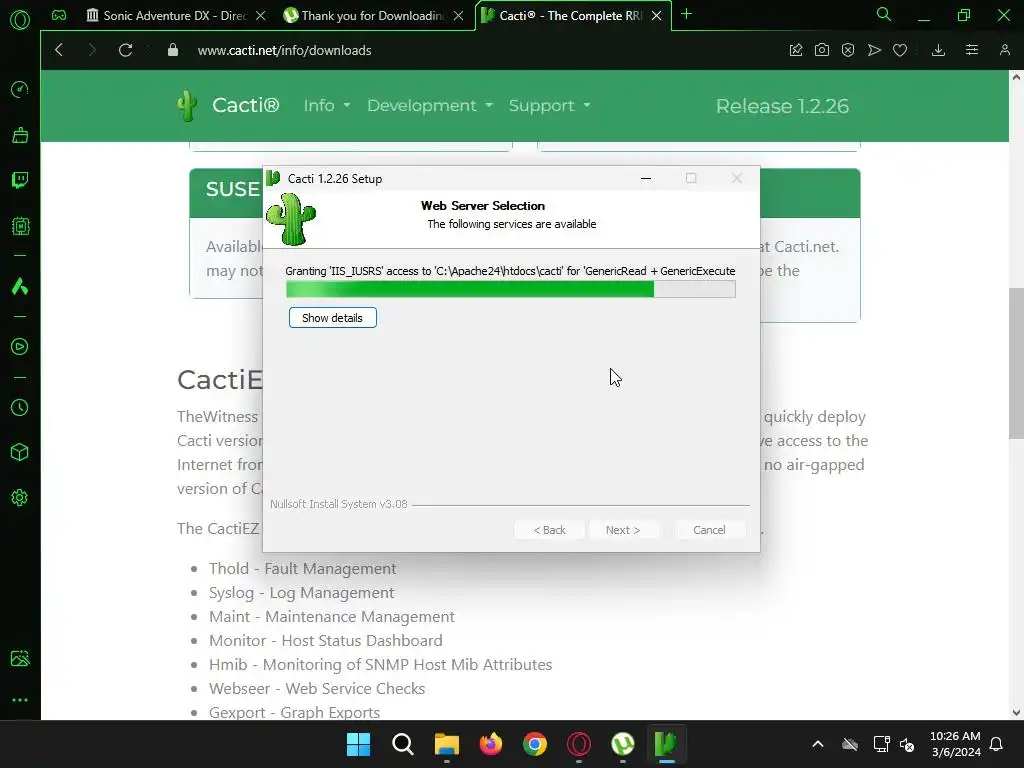Open Aria AI sidebar icon
1024x768 pixels.
tap(20, 286)
